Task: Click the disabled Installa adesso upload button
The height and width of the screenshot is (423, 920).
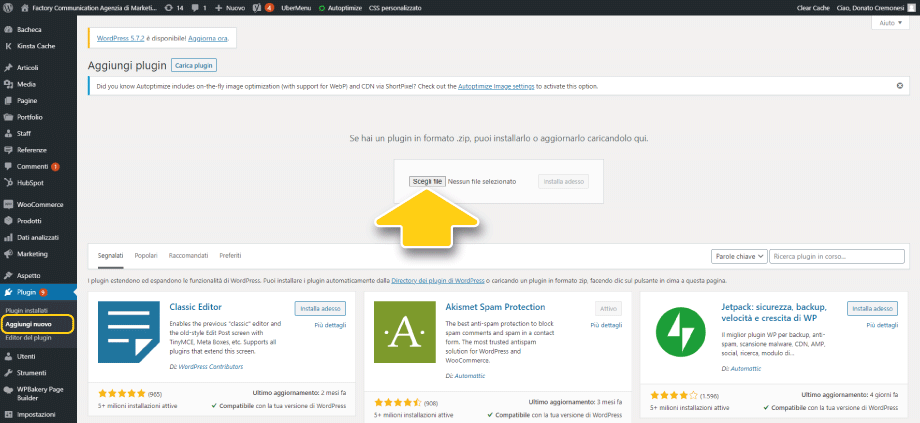Action: 563,181
